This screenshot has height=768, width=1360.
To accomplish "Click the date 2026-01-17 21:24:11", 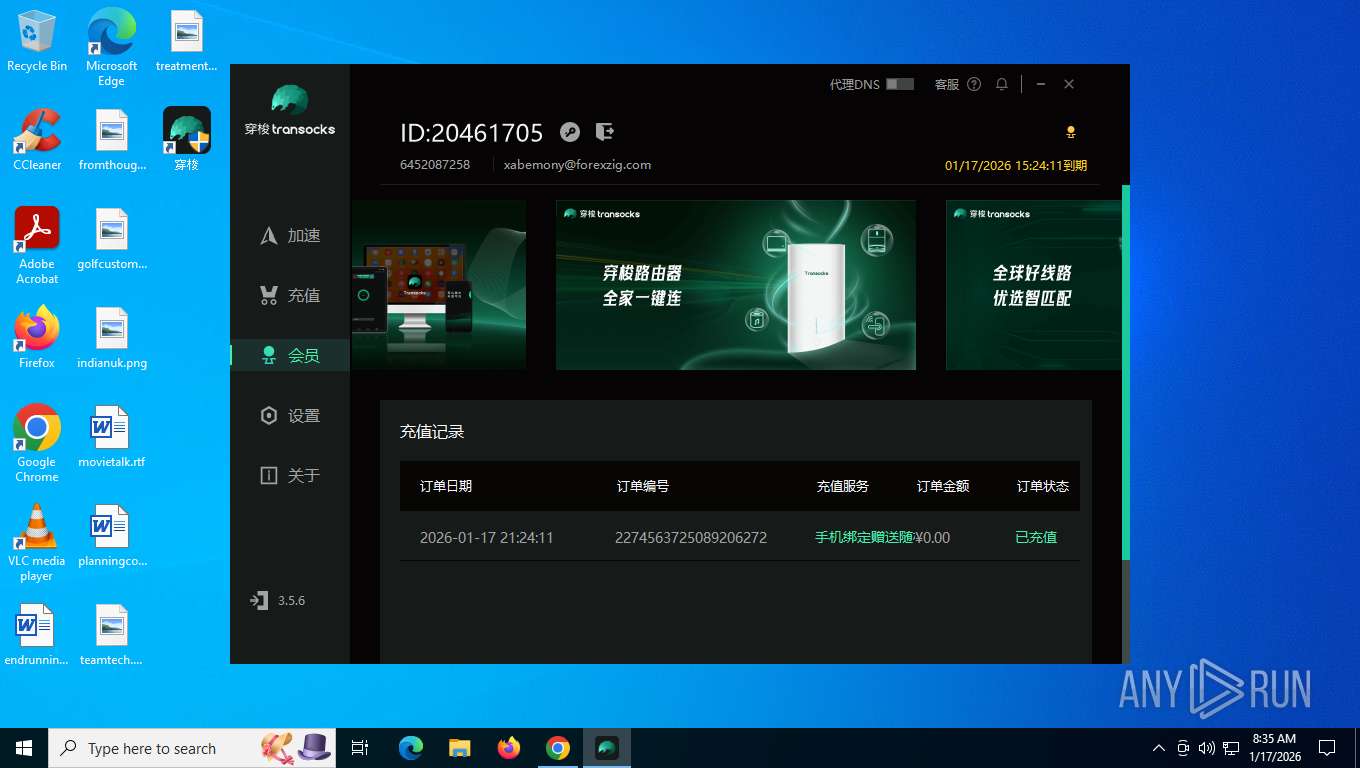I will [x=487, y=537].
